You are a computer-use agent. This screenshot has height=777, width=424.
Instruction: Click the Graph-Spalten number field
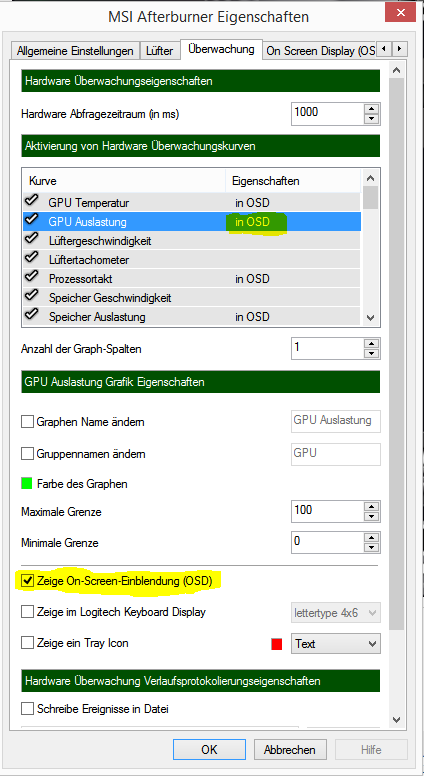[327, 348]
